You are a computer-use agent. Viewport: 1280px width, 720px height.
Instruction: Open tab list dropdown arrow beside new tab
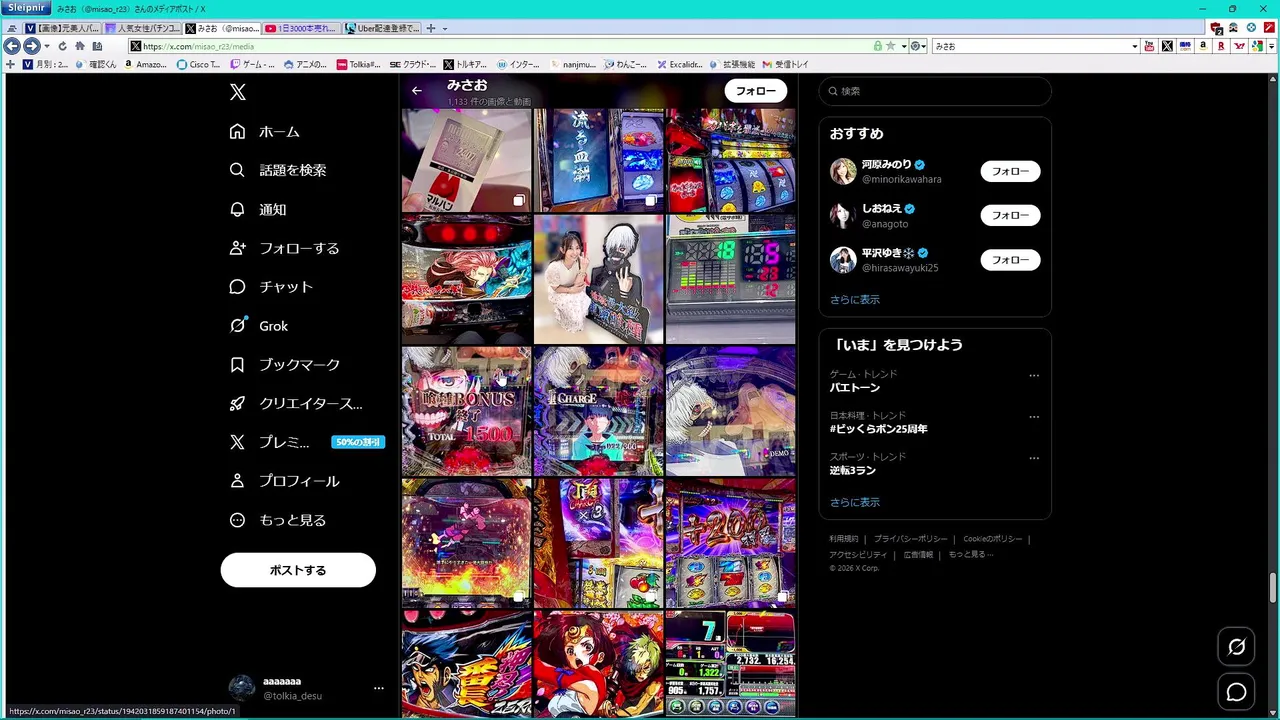pyautogui.click(x=445, y=29)
